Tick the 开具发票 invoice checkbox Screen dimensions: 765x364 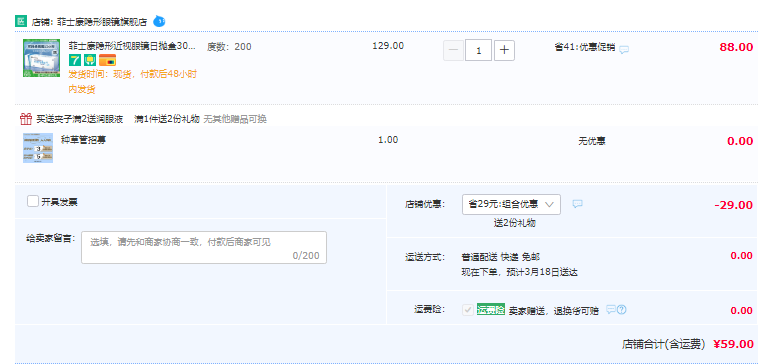click(x=33, y=201)
